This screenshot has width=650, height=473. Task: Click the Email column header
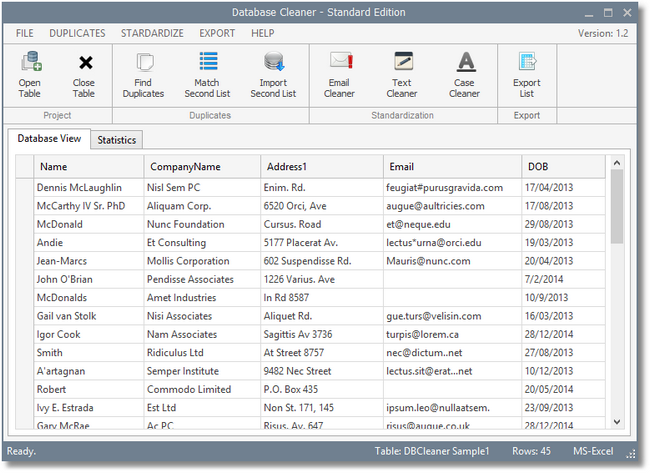pos(402,167)
